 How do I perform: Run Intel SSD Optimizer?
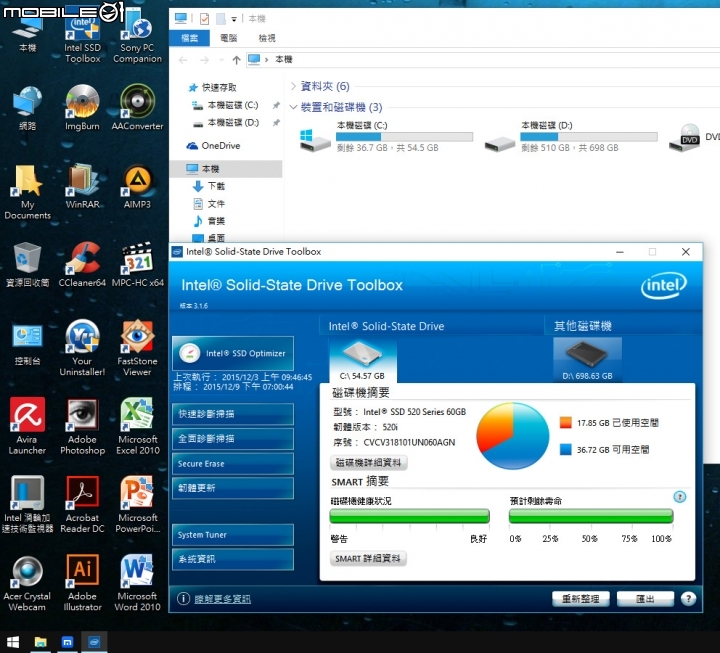coord(233,353)
